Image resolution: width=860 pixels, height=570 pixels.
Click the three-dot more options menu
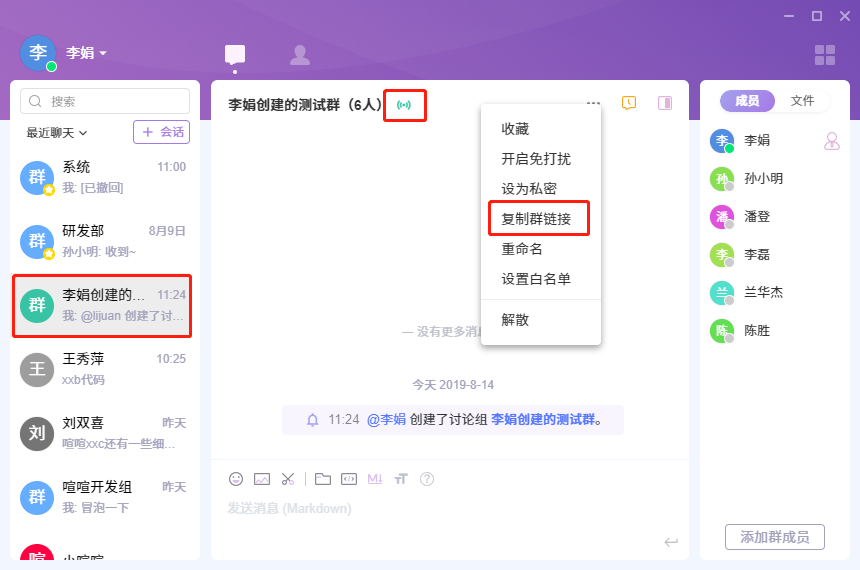pos(594,102)
